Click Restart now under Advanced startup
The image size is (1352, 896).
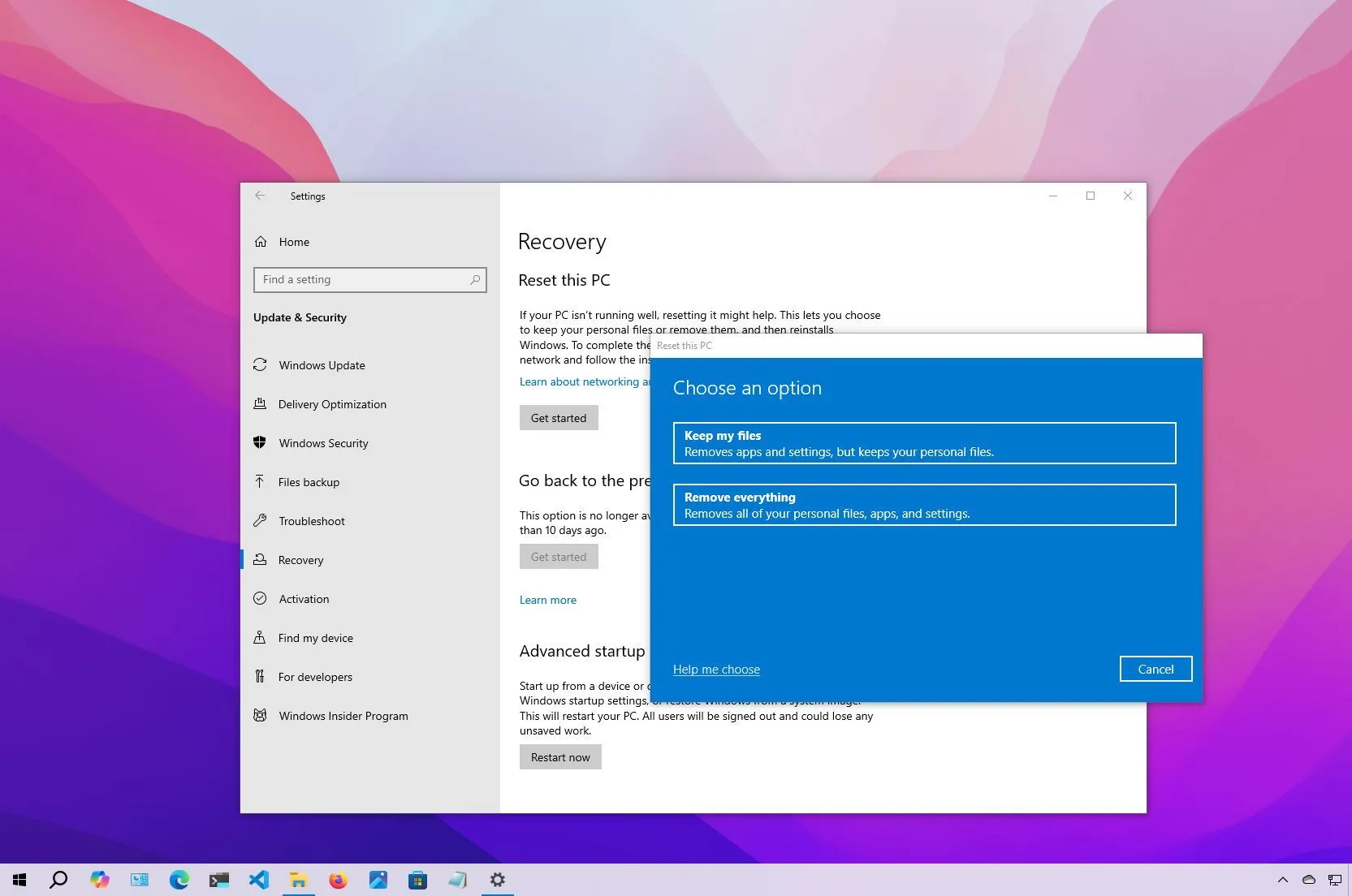click(x=559, y=756)
